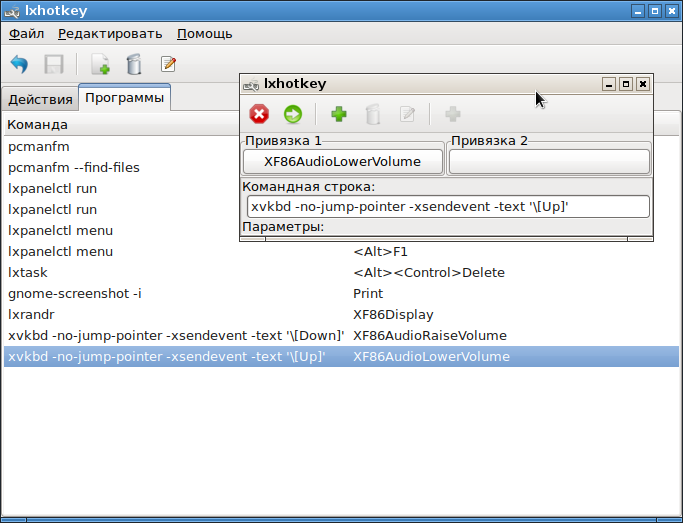Viewport: 683px width, 523px height.
Task: Click the empty Привязка 2 binding button
Action: [549, 162]
